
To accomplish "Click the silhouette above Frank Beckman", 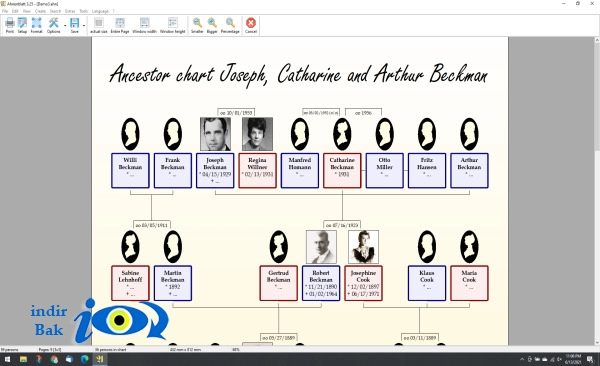I will pos(173,134).
